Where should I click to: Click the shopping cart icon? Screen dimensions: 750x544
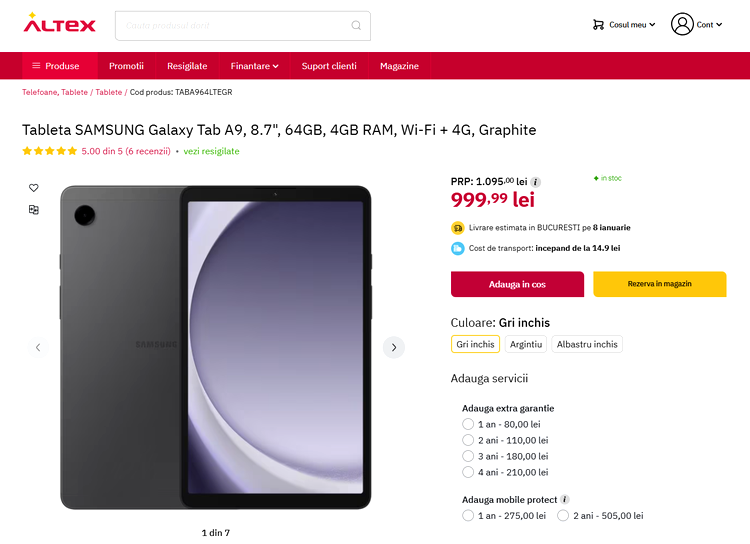pos(598,24)
